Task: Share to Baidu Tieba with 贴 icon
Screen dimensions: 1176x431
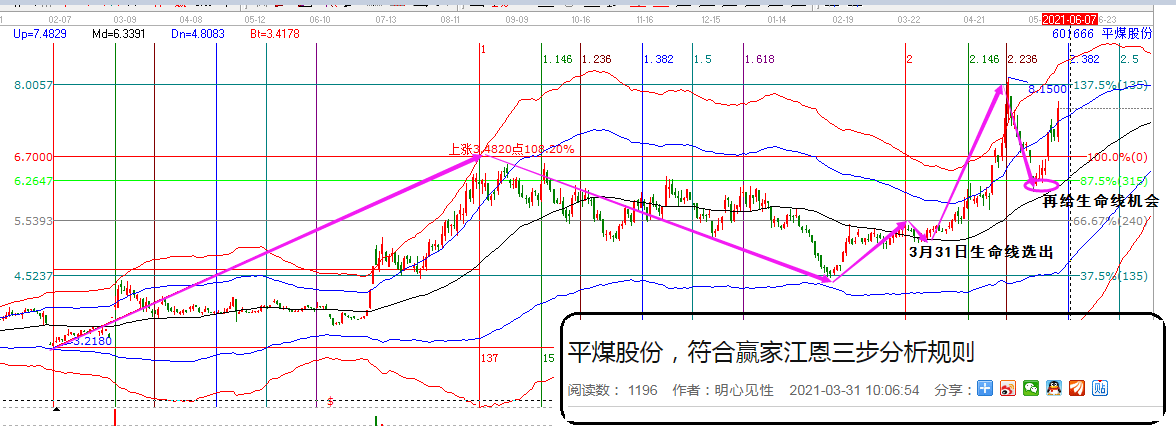Action: 1100,388
